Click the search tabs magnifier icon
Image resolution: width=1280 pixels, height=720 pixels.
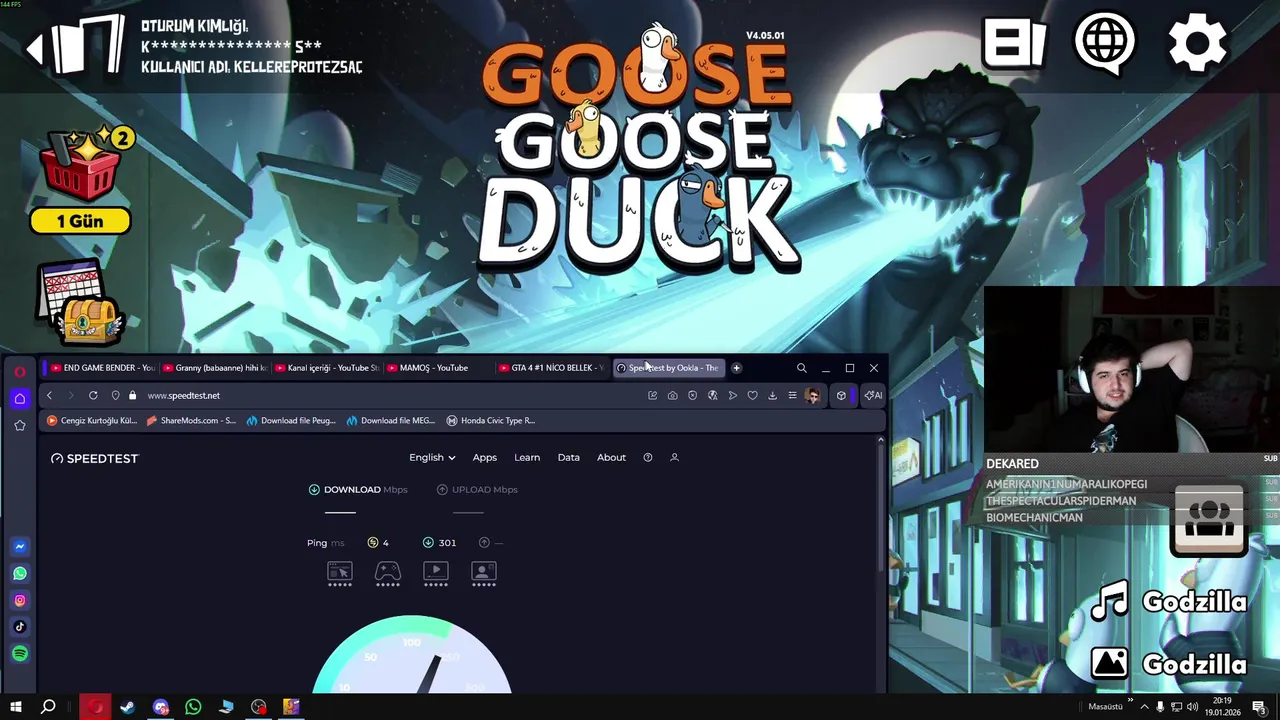coord(801,368)
